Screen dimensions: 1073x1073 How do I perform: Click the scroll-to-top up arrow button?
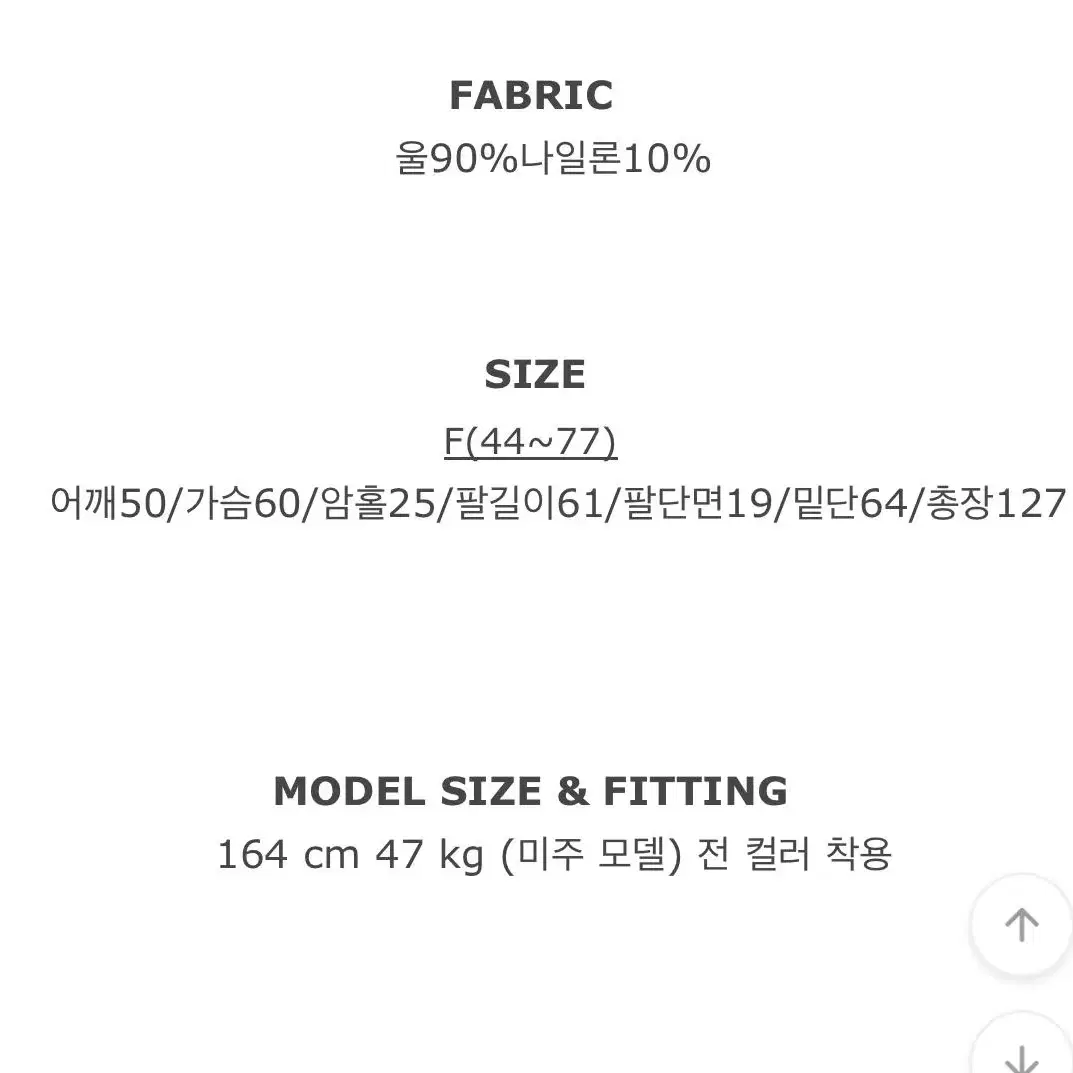tap(1022, 925)
